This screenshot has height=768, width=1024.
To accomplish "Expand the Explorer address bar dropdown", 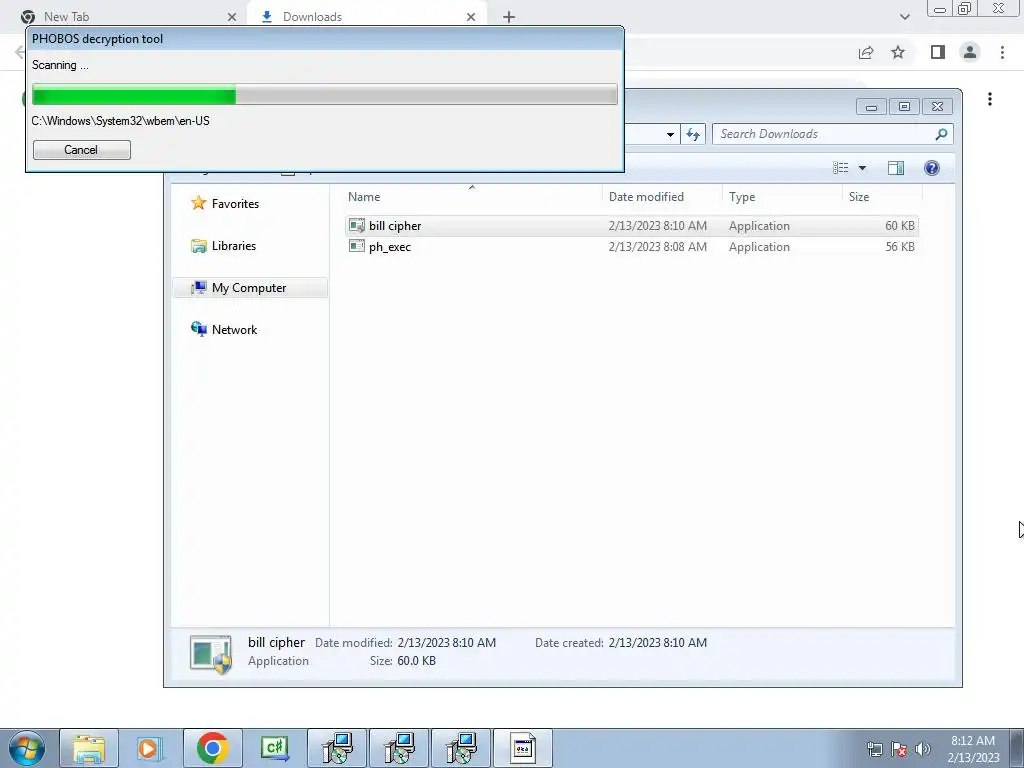I will tap(670, 135).
